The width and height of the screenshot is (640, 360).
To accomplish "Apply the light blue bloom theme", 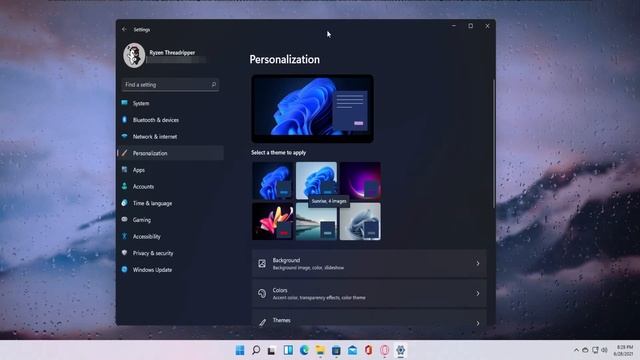I will (x=316, y=180).
